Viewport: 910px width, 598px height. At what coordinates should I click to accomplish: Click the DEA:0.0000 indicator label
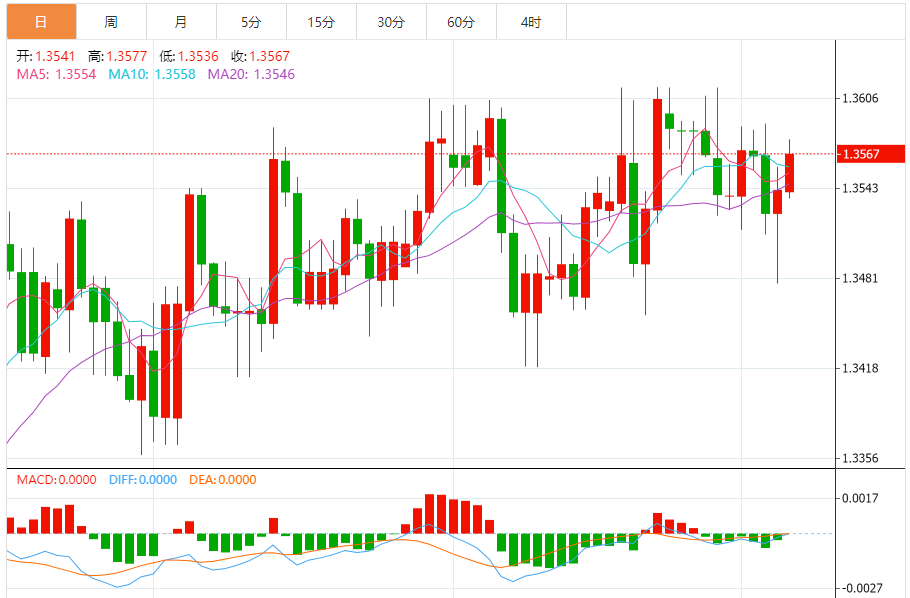(223, 480)
